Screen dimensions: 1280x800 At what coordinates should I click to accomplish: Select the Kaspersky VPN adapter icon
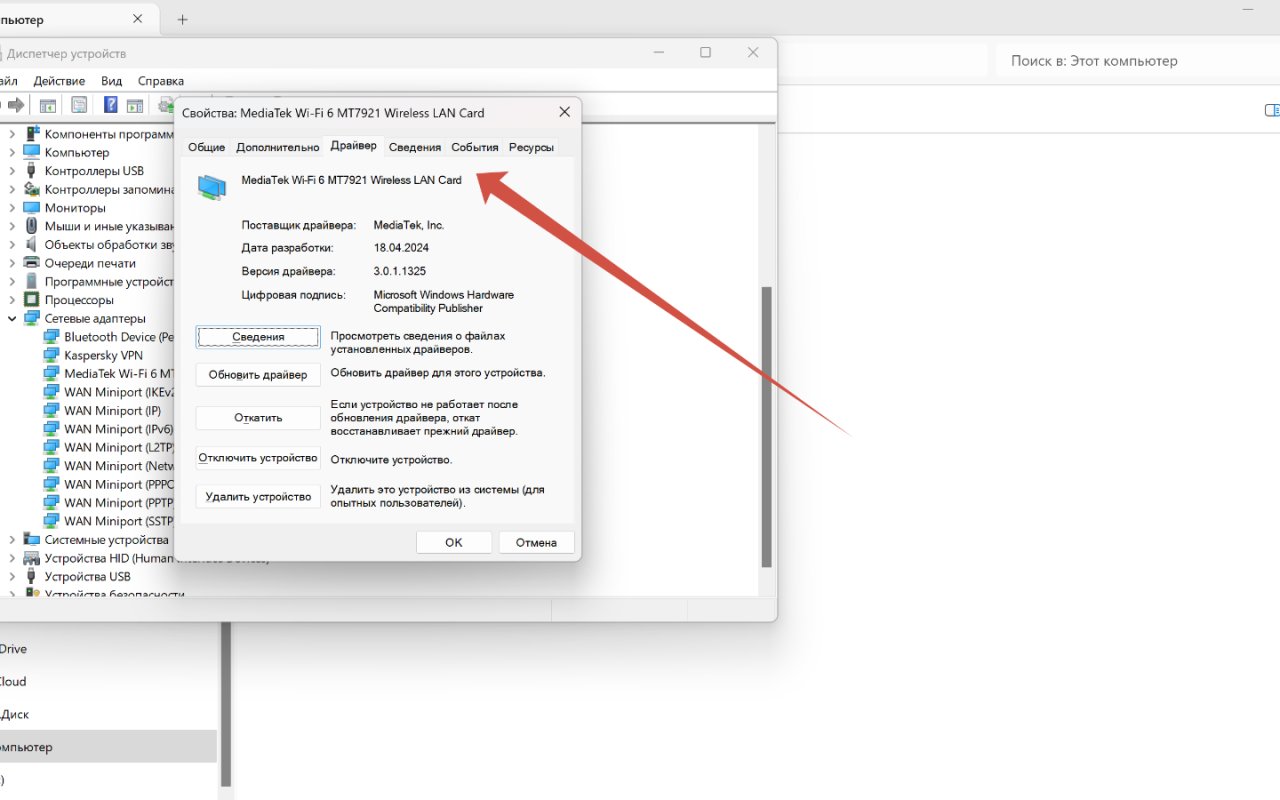click(51, 355)
